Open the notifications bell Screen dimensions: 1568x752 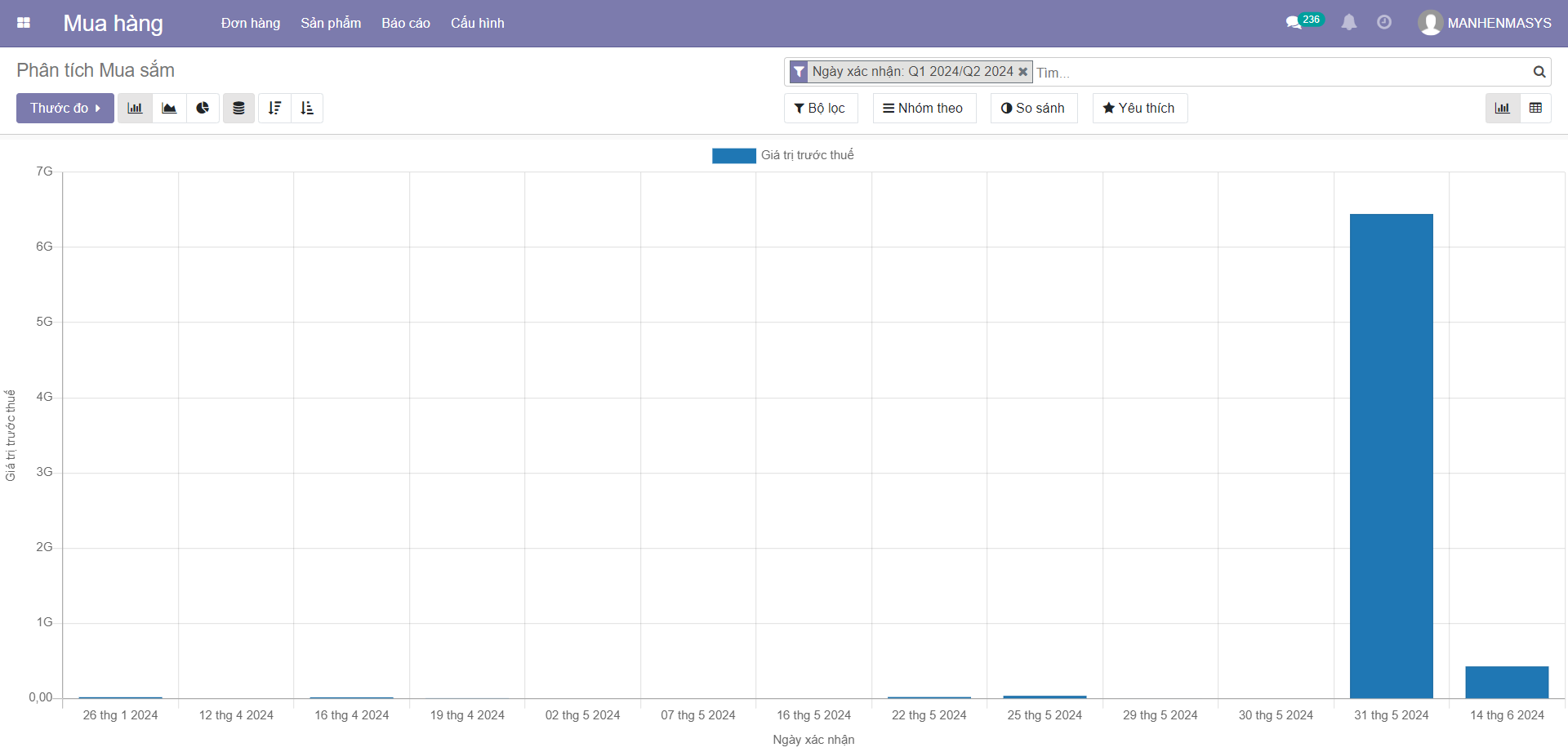[x=1349, y=23]
